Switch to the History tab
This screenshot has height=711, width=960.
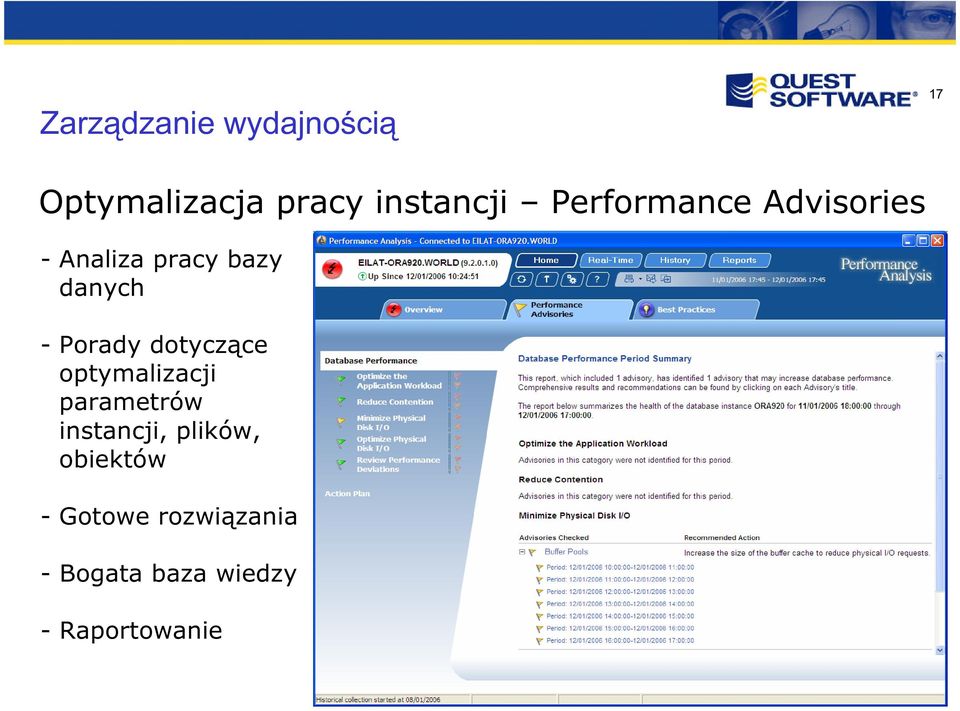click(x=675, y=260)
